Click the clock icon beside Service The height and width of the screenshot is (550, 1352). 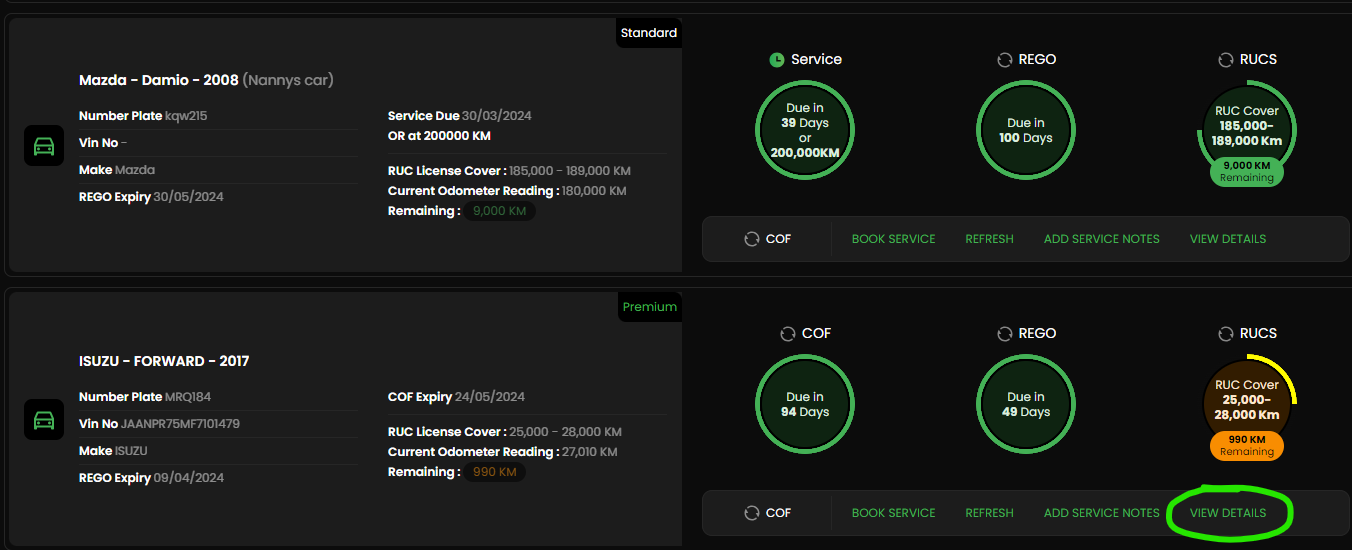[777, 60]
